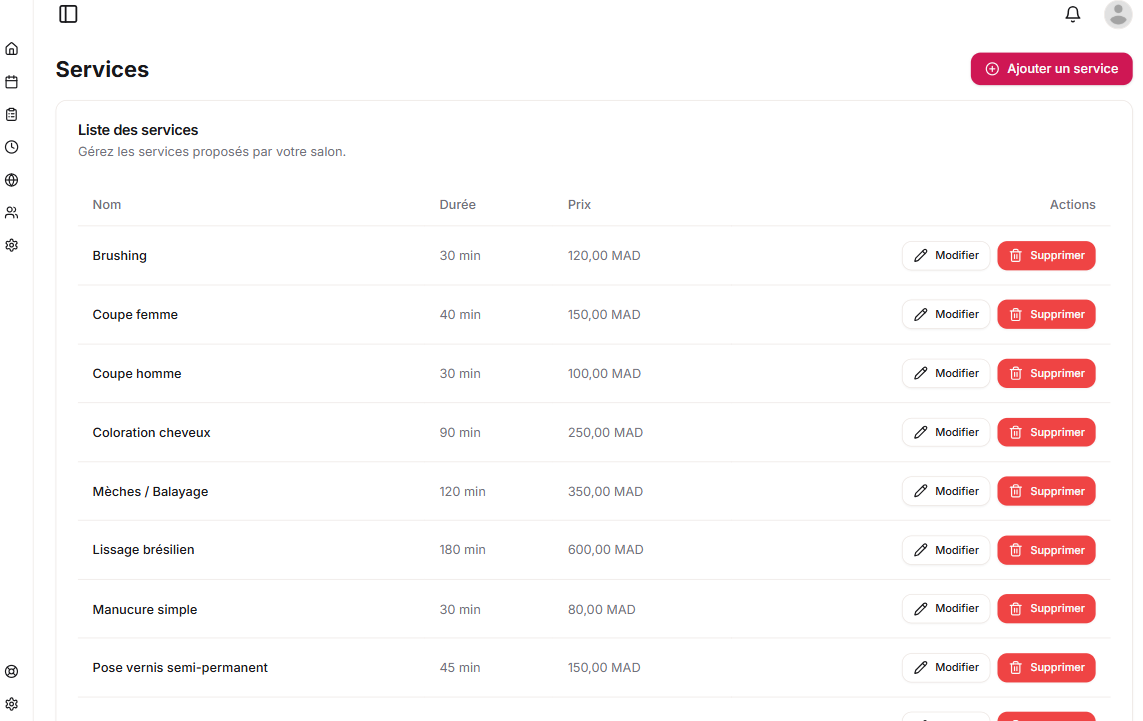The height and width of the screenshot is (721, 1143).
Task: Open the calendar icon in sidebar
Action: click(12, 82)
